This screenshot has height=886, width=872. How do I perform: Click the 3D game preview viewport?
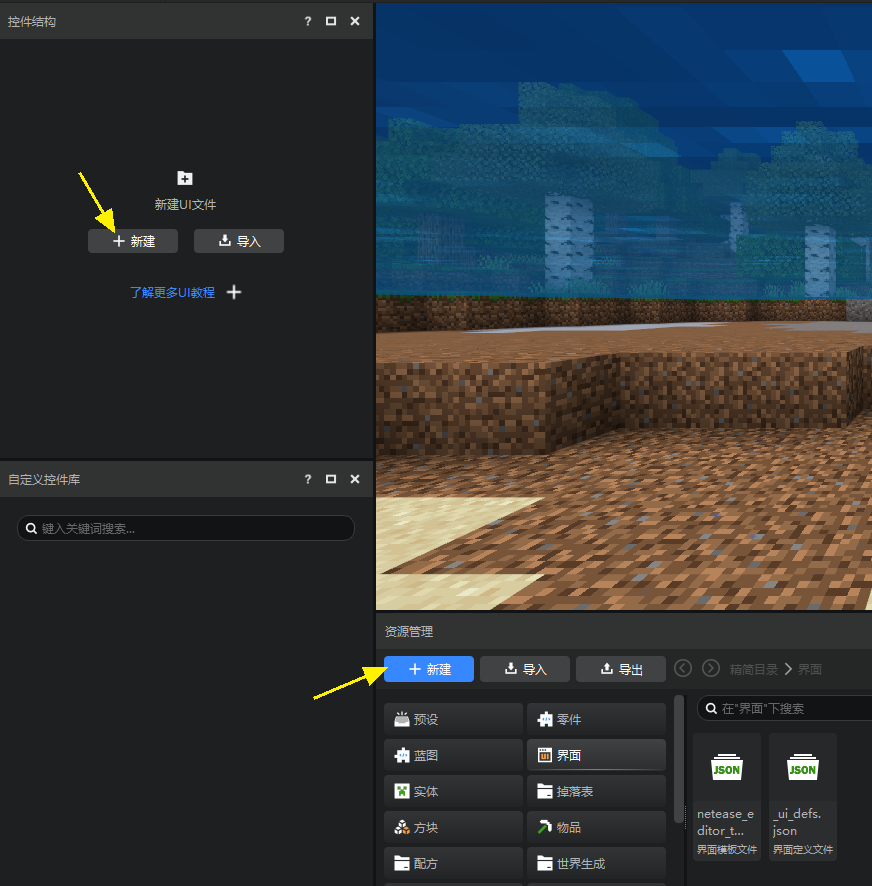624,306
